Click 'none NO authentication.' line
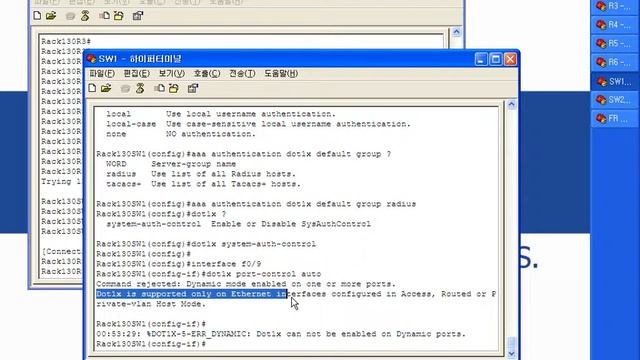640x360 pixels. click(x=181, y=134)
